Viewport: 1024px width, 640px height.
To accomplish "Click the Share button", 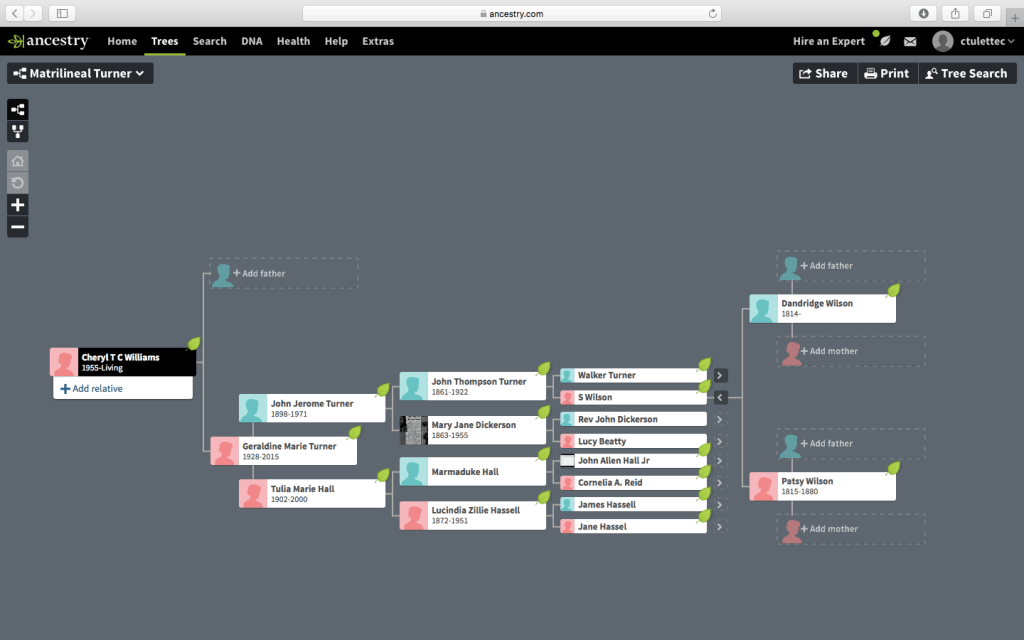I will pyautogui.click(x=824, y=73).
